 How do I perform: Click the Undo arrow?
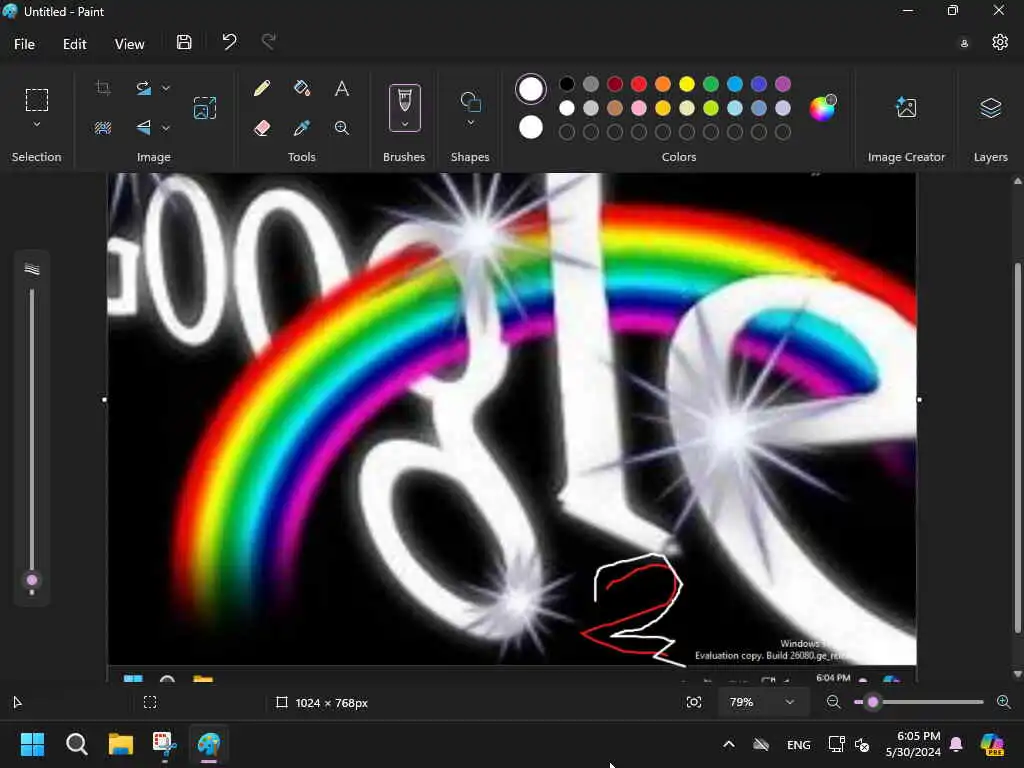click(229, 43)
